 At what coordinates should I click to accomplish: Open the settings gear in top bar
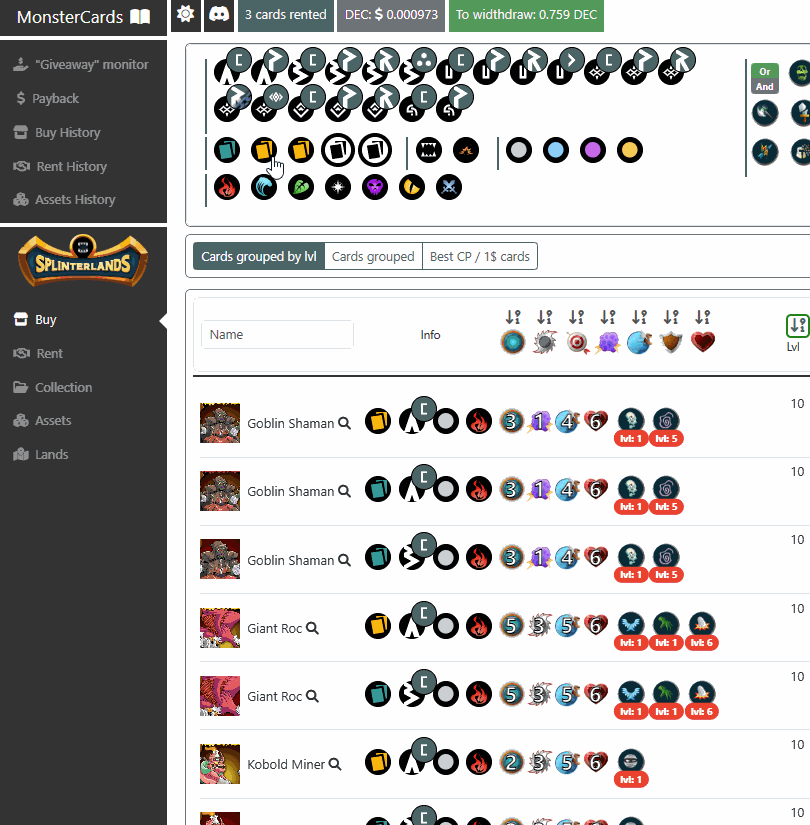186,15
